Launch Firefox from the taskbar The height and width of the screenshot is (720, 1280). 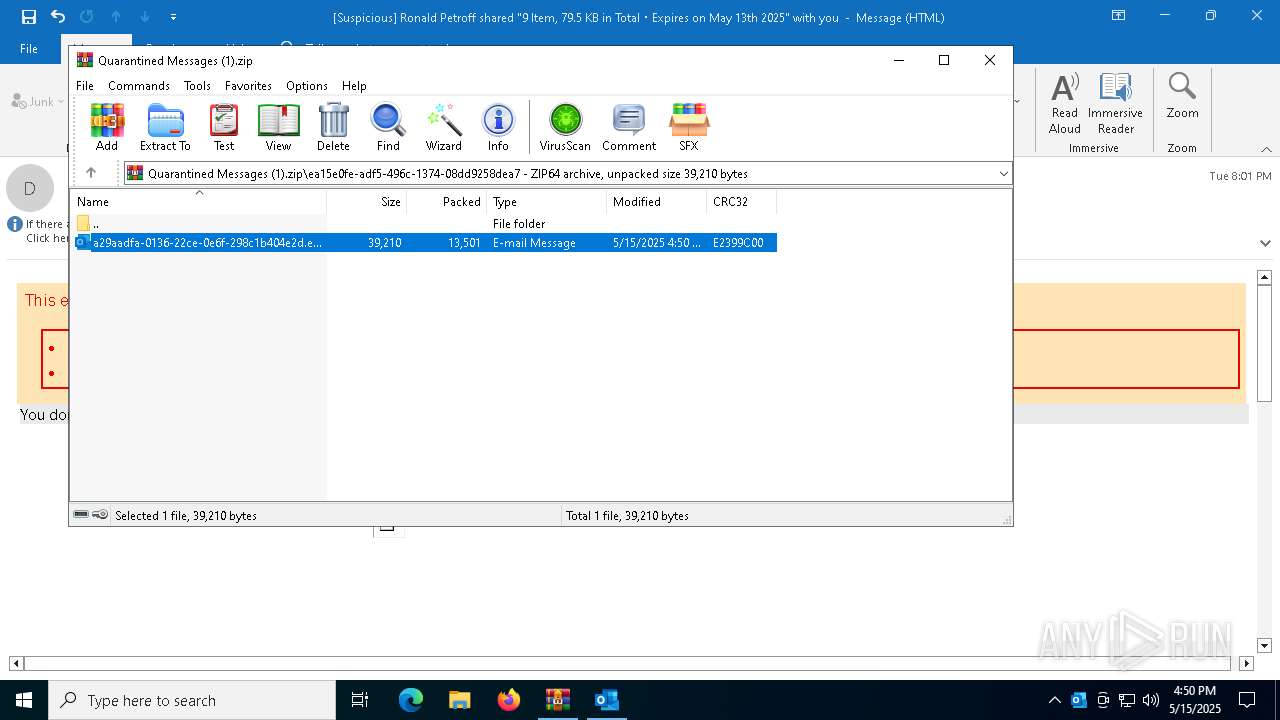(509, 700)
